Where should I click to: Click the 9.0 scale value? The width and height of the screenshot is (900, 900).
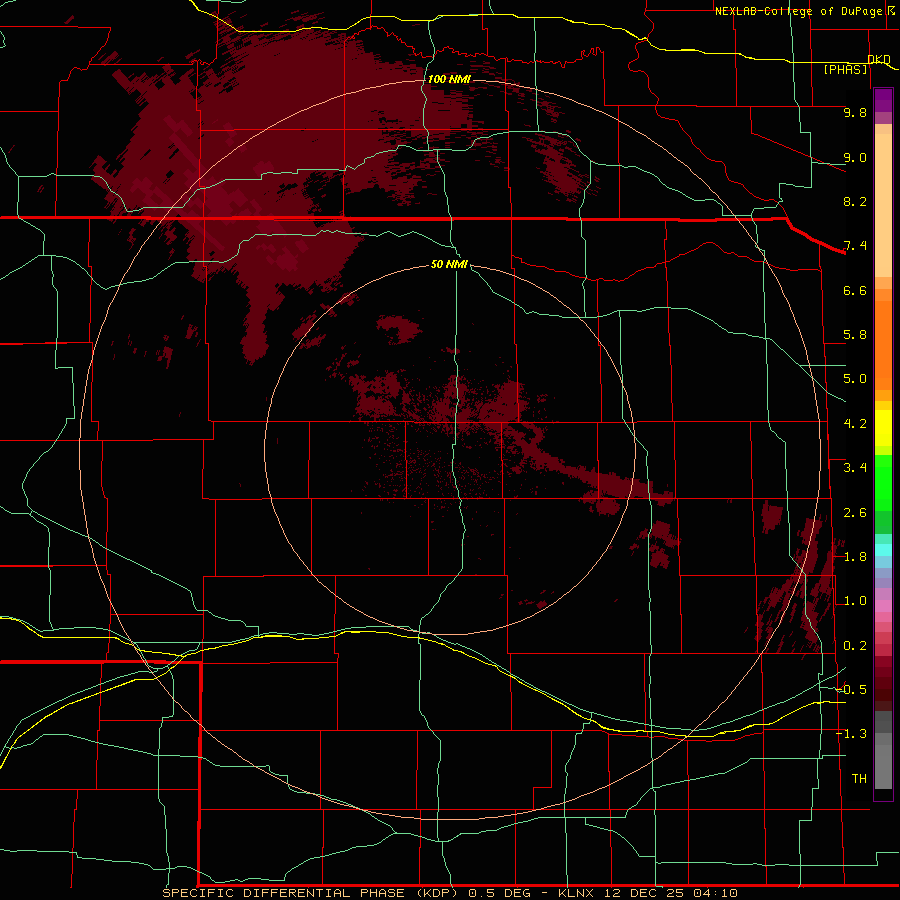(x=855, y=157)
